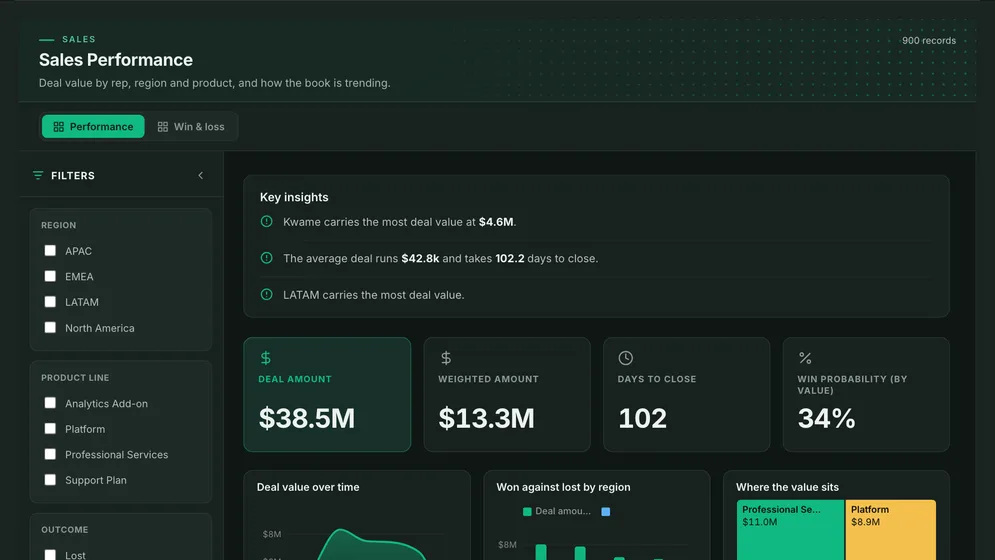Click the grid icon in Performance tab

click(x=58, y=126)
